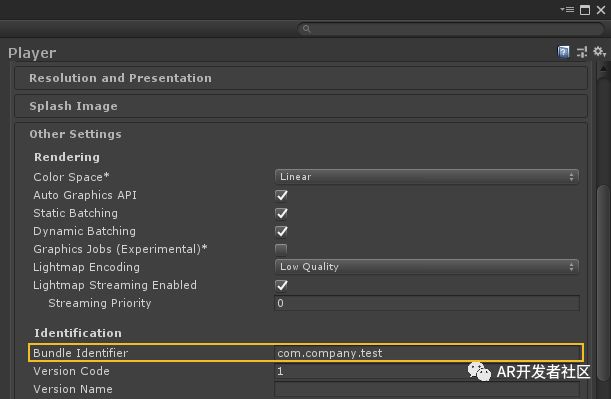
Task: Open the Lightmap Encoding dropdown
Action: (427, 267)
